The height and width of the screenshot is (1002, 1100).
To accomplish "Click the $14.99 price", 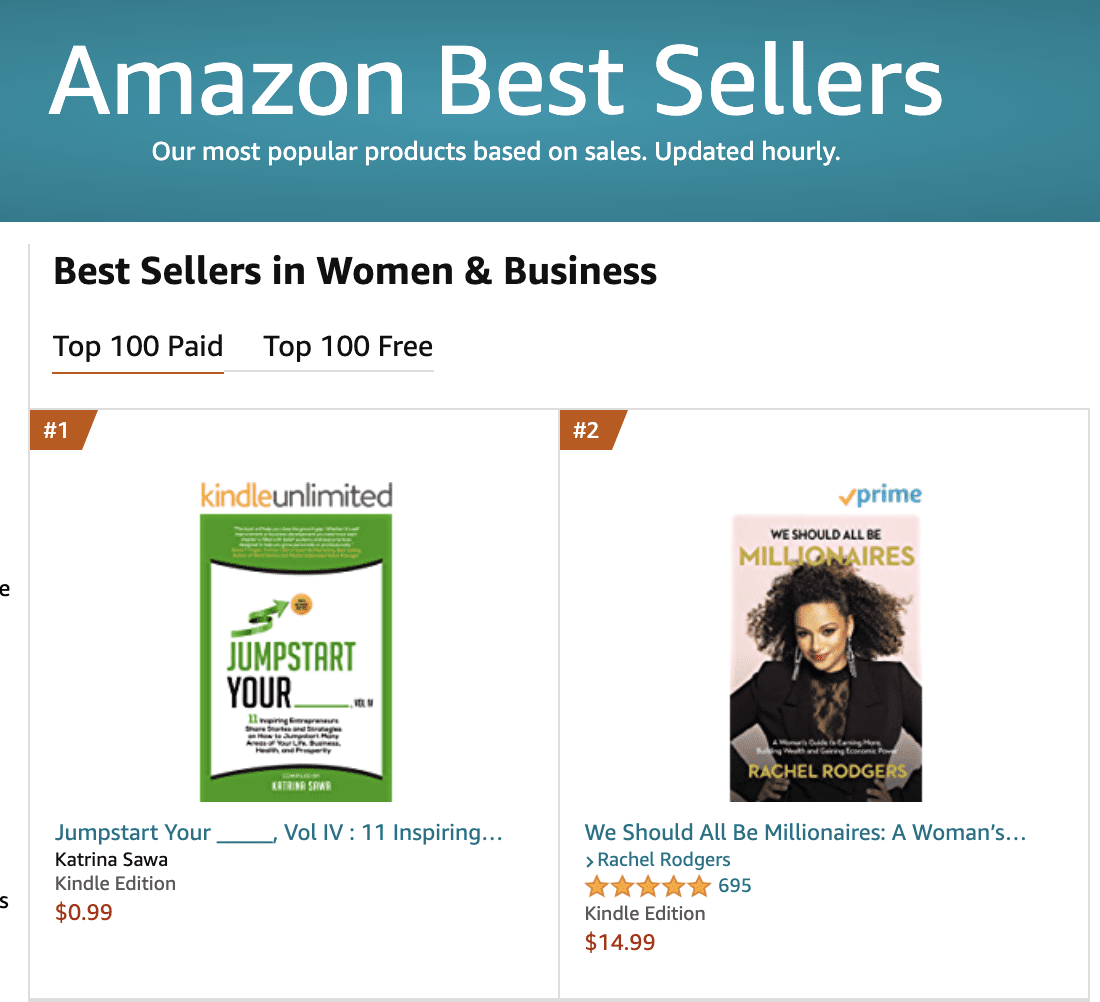I will click(x=620, y=942).
